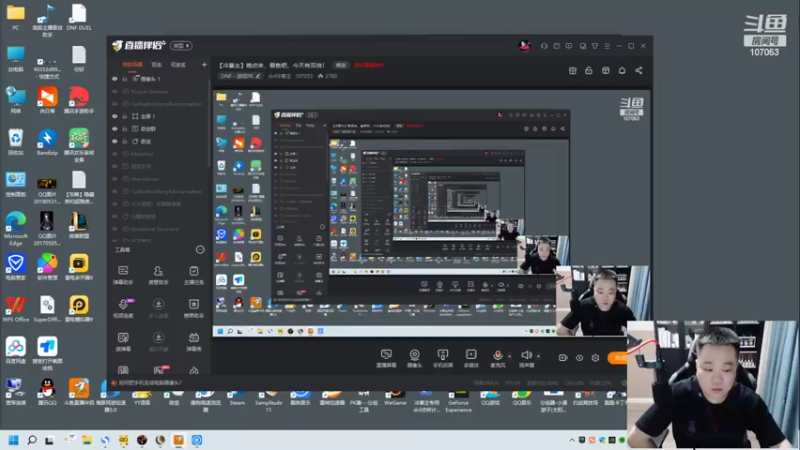Click the record video icon near settings

563,358
